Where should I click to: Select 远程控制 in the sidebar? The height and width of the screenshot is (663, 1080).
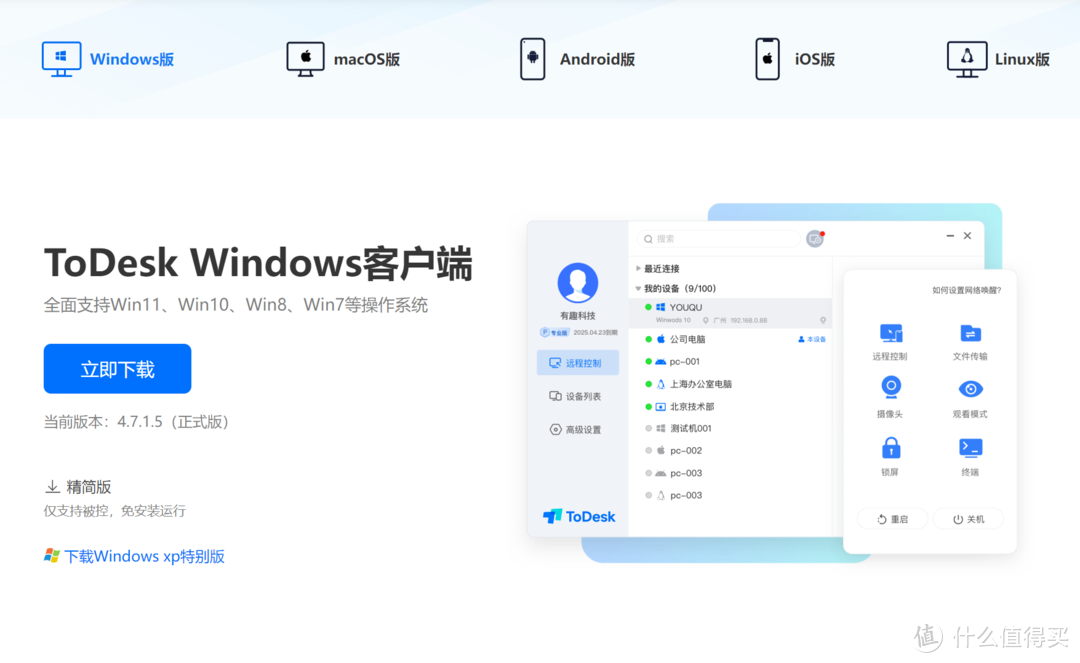[x=577, y=363]
